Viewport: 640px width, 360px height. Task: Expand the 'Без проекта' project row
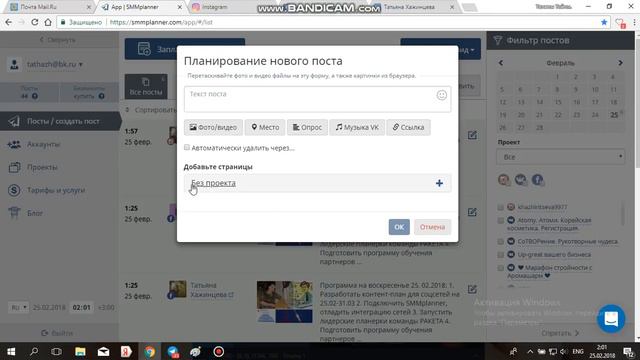pyautogui.click(x=317, y=183)
